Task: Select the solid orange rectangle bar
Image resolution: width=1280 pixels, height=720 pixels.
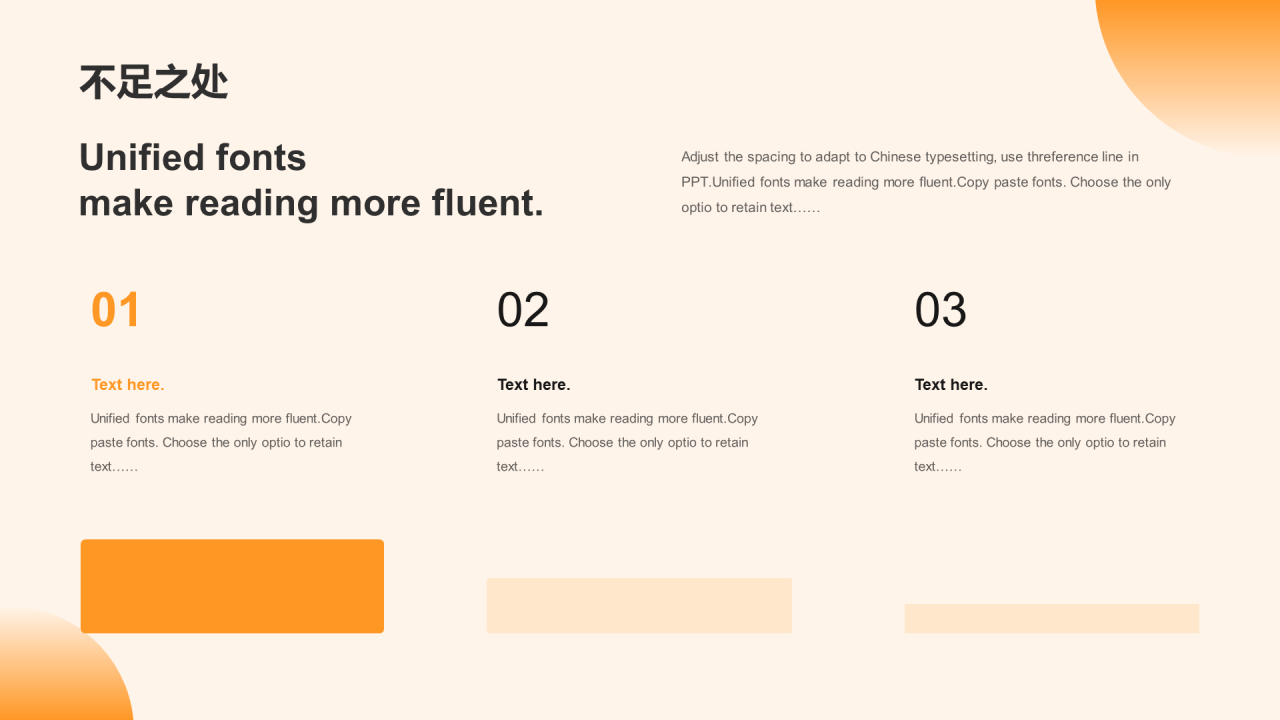Action: (x=232, y=586)
